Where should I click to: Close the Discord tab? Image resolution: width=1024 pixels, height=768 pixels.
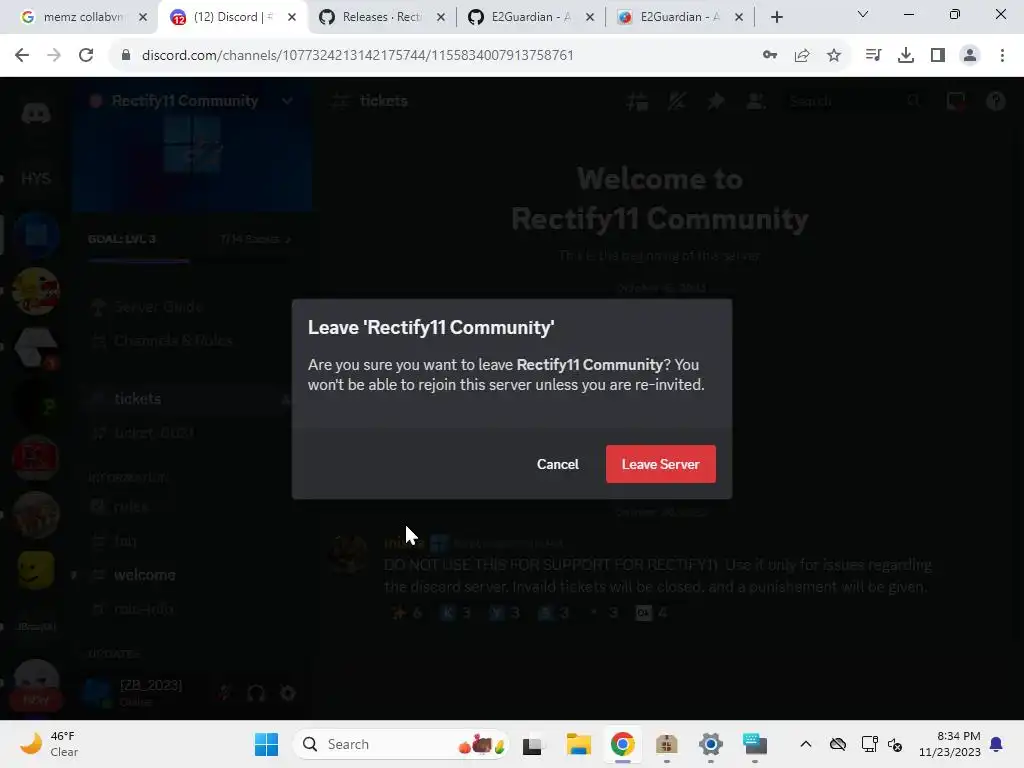[292, 18]
